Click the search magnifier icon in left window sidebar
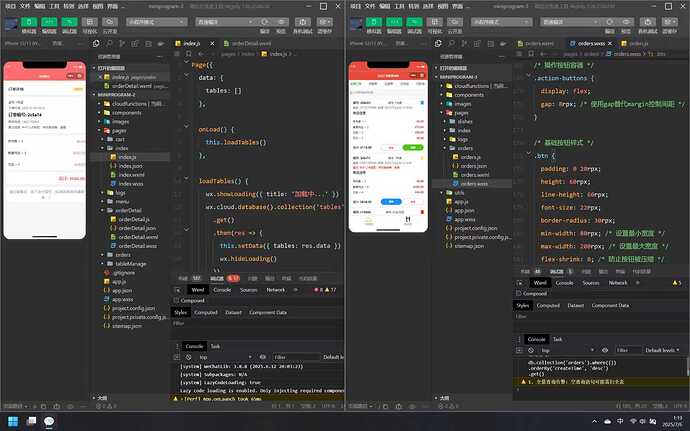The width and height of the screenshot is (690, 431). click(x=109, y=44)
